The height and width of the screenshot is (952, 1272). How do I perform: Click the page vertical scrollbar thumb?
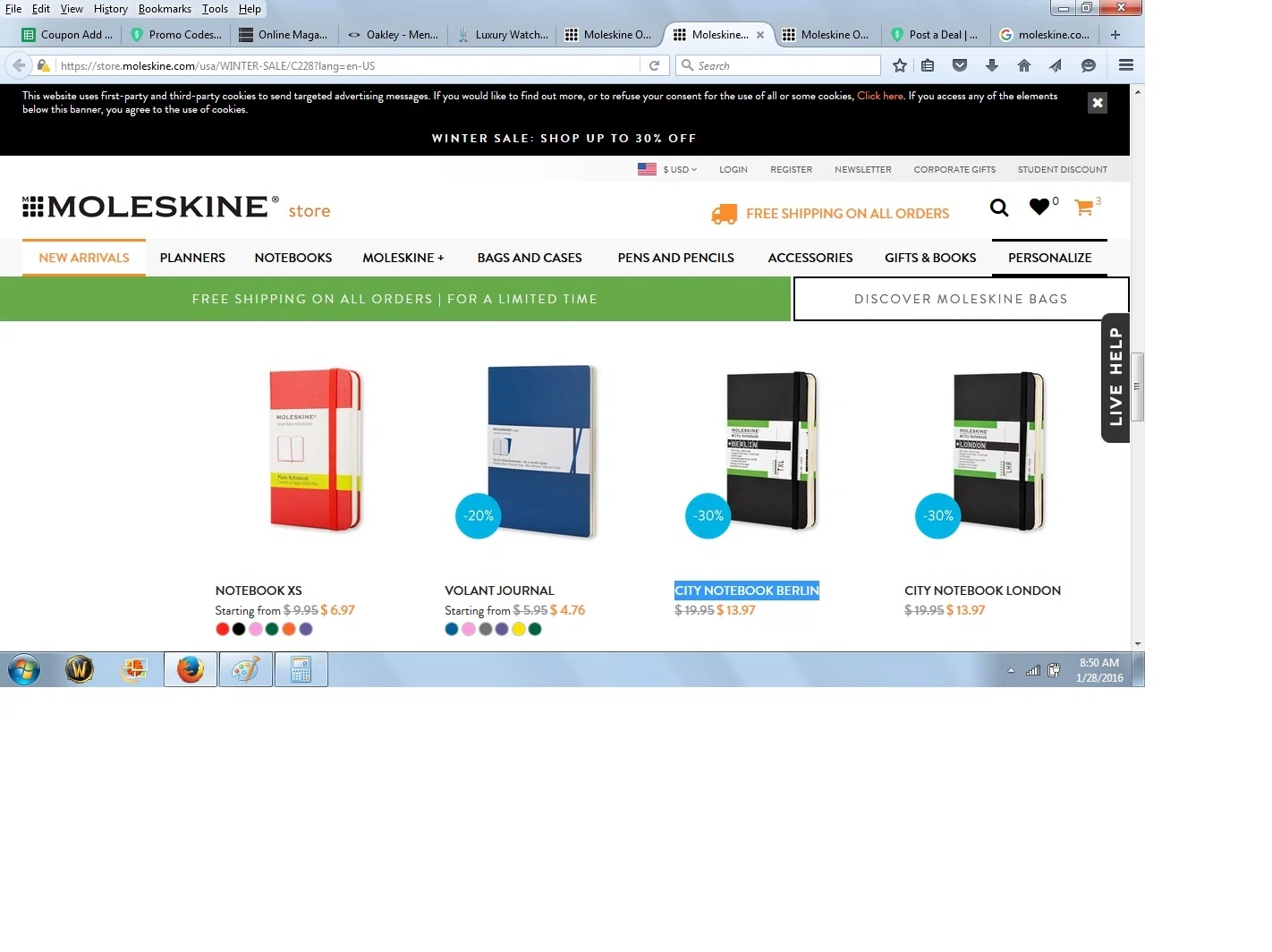[x=1137, y=387]
